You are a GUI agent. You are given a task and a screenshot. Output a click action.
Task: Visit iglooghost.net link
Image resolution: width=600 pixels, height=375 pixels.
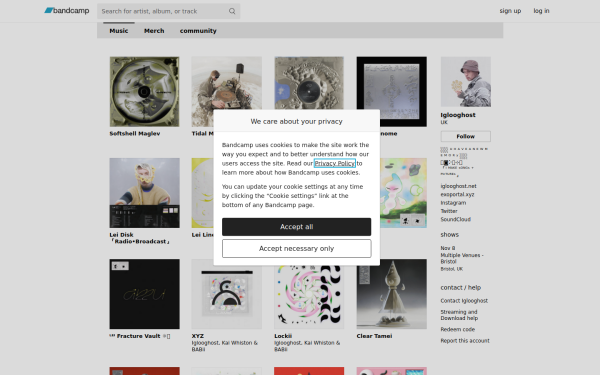pos(458,186)
